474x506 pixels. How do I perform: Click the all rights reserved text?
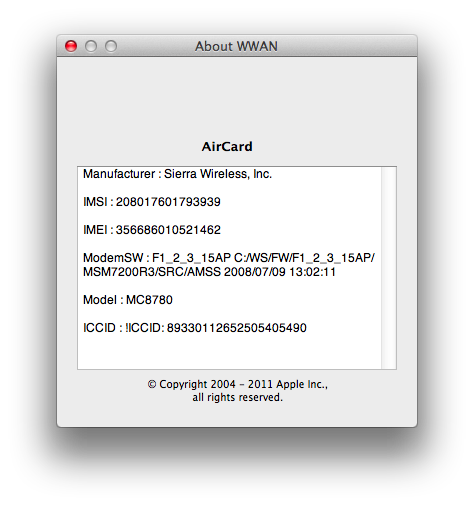pos(237,397)
